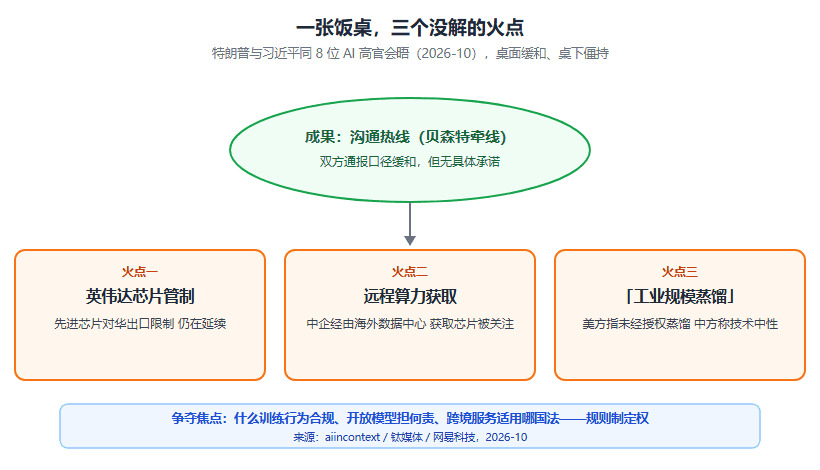Click the heading 远程算力获取
Screen dimensions: 820x470
[x=409, y=296]
